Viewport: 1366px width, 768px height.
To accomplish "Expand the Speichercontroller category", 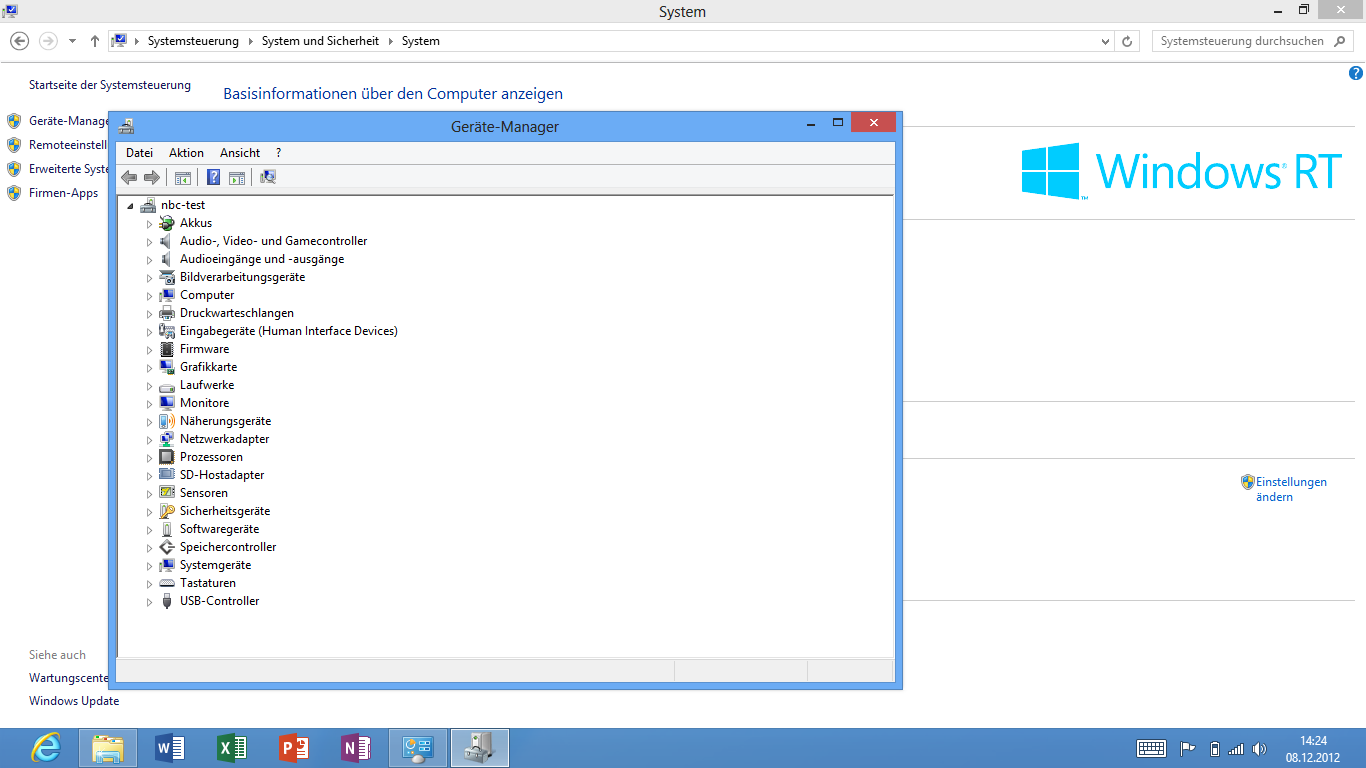I will [x=150, y=548].
